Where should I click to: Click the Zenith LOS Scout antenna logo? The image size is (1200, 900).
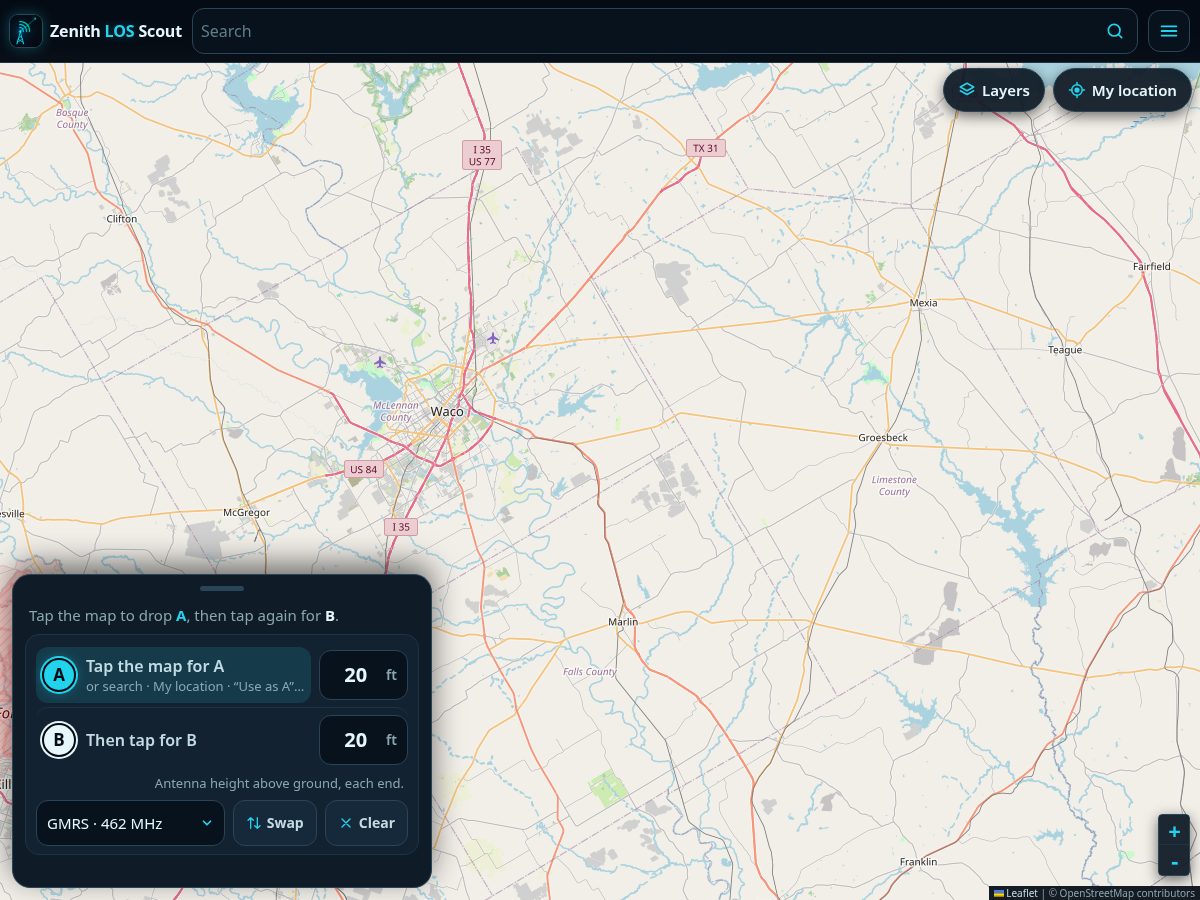[26, 31]
